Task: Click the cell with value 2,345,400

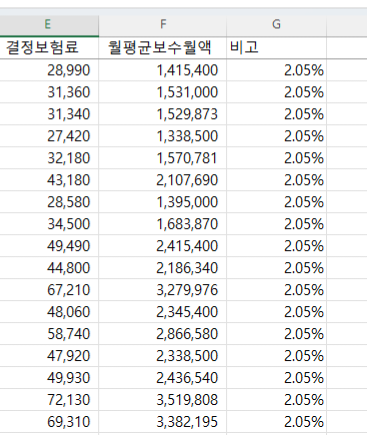Action: click(x=163, y=312)
